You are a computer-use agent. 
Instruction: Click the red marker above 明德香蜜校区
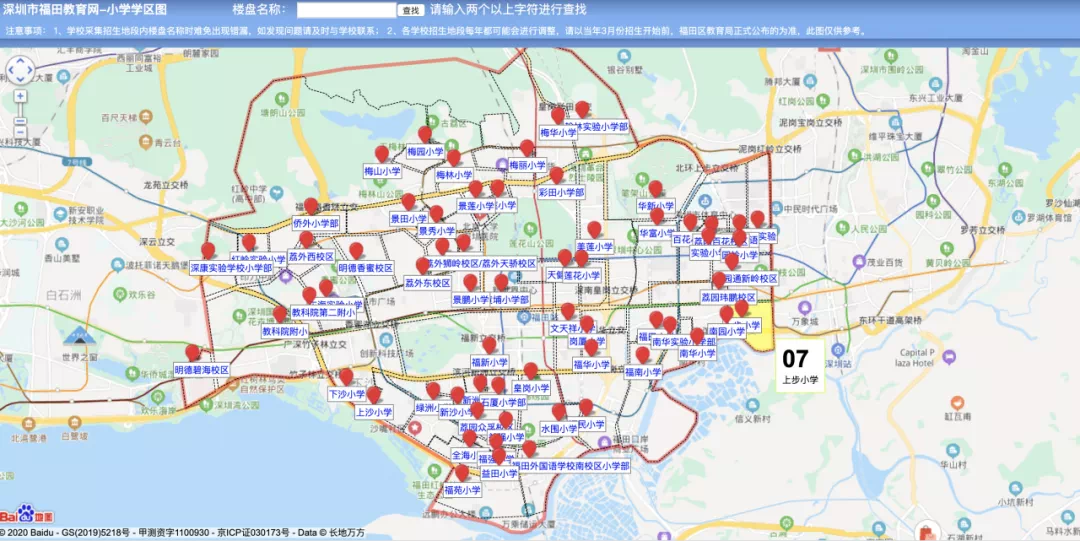pyautogui.click(x=355, y=251)
